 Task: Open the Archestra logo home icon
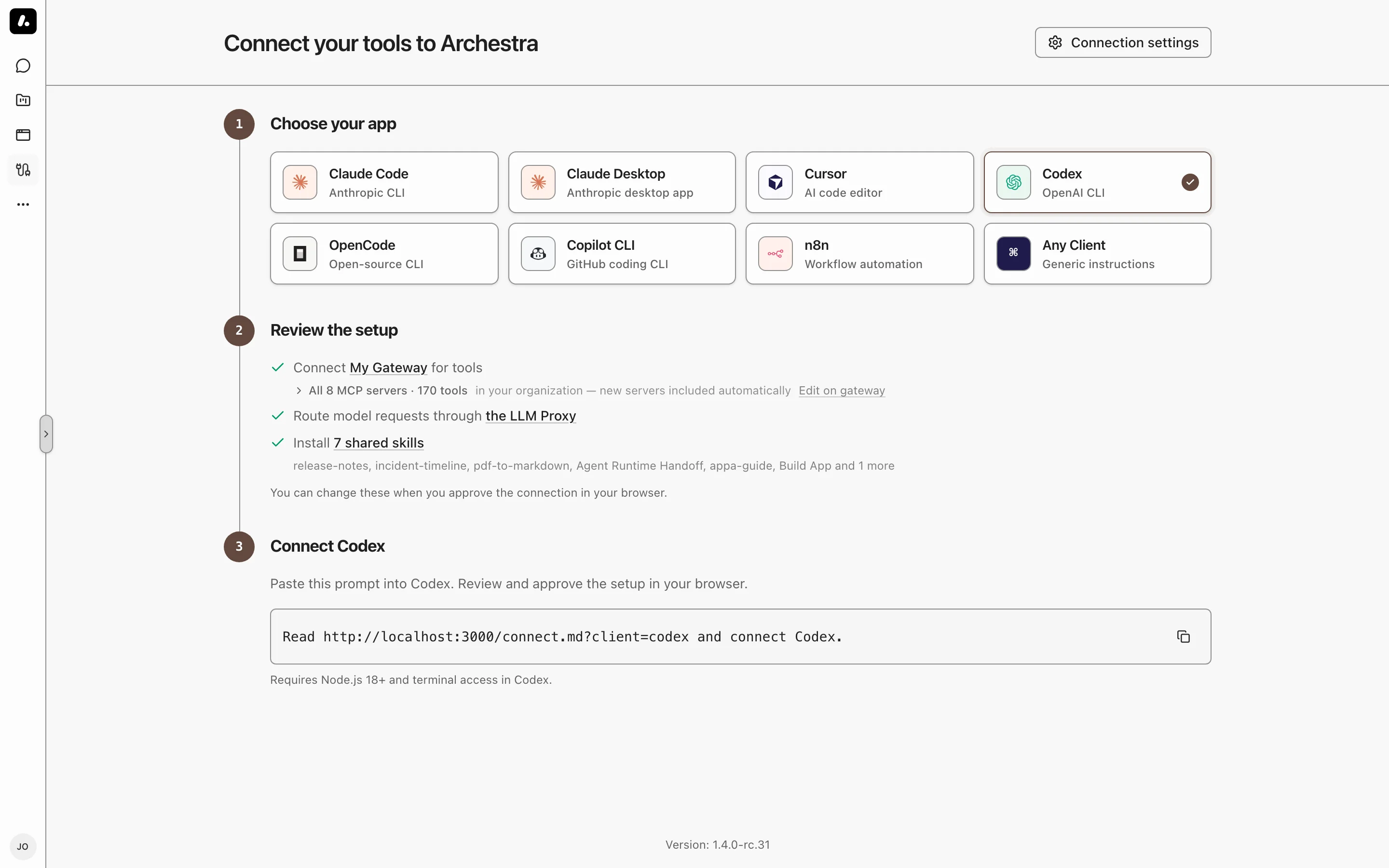click(x=23, y=21)
